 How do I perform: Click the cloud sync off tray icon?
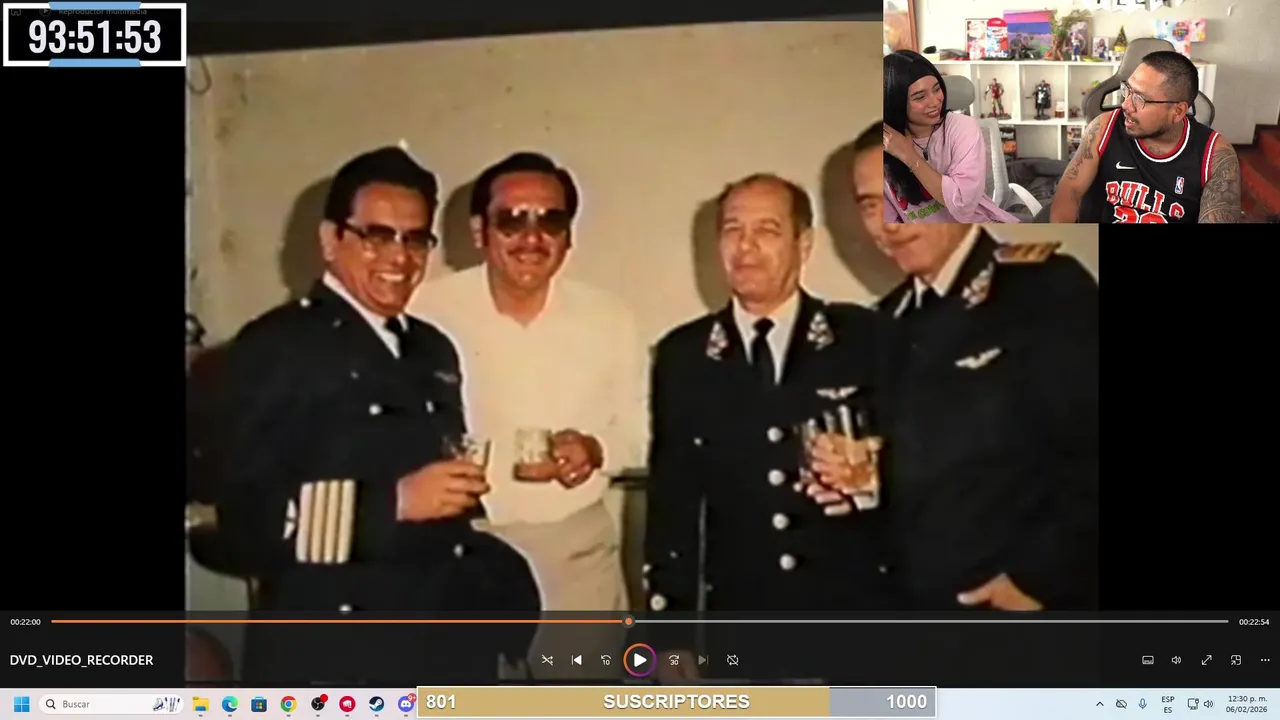click(x=1121, y=704)
